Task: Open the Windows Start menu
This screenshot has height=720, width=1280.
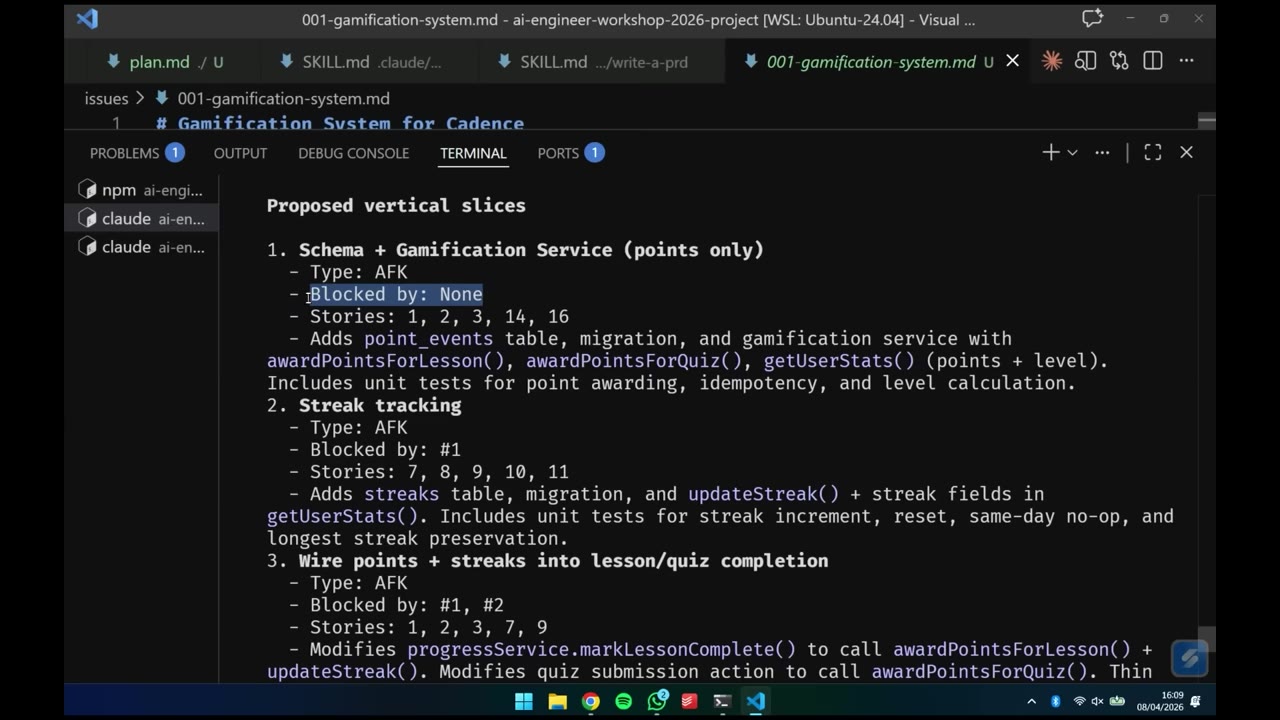Action: 524,701
